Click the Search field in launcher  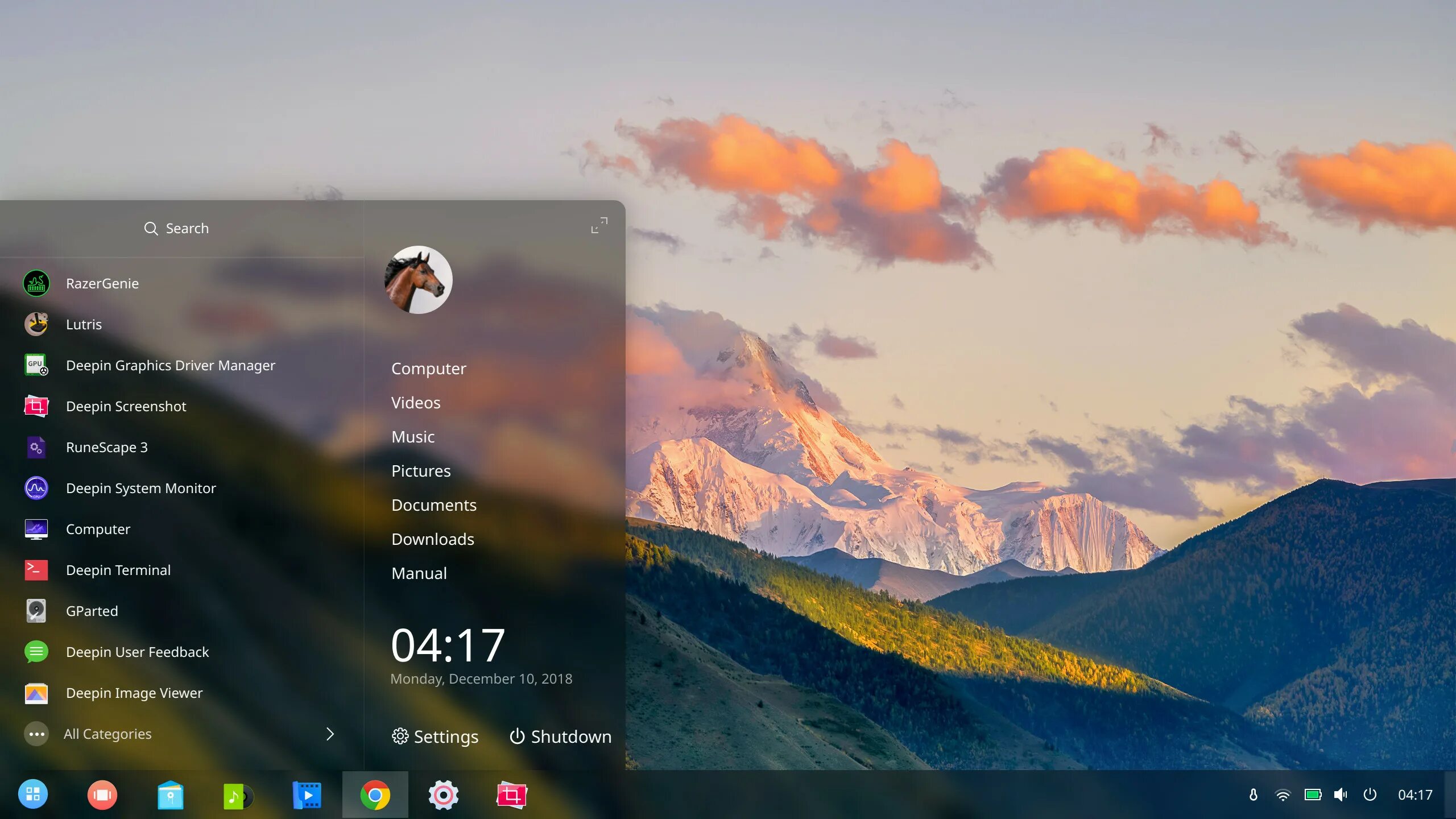(176, 229)
